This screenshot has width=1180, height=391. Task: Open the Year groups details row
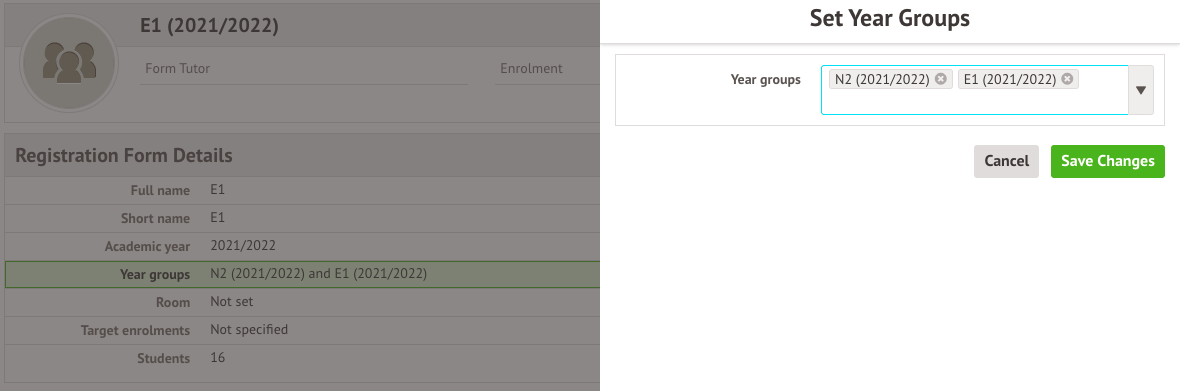(x=303, y=274)
